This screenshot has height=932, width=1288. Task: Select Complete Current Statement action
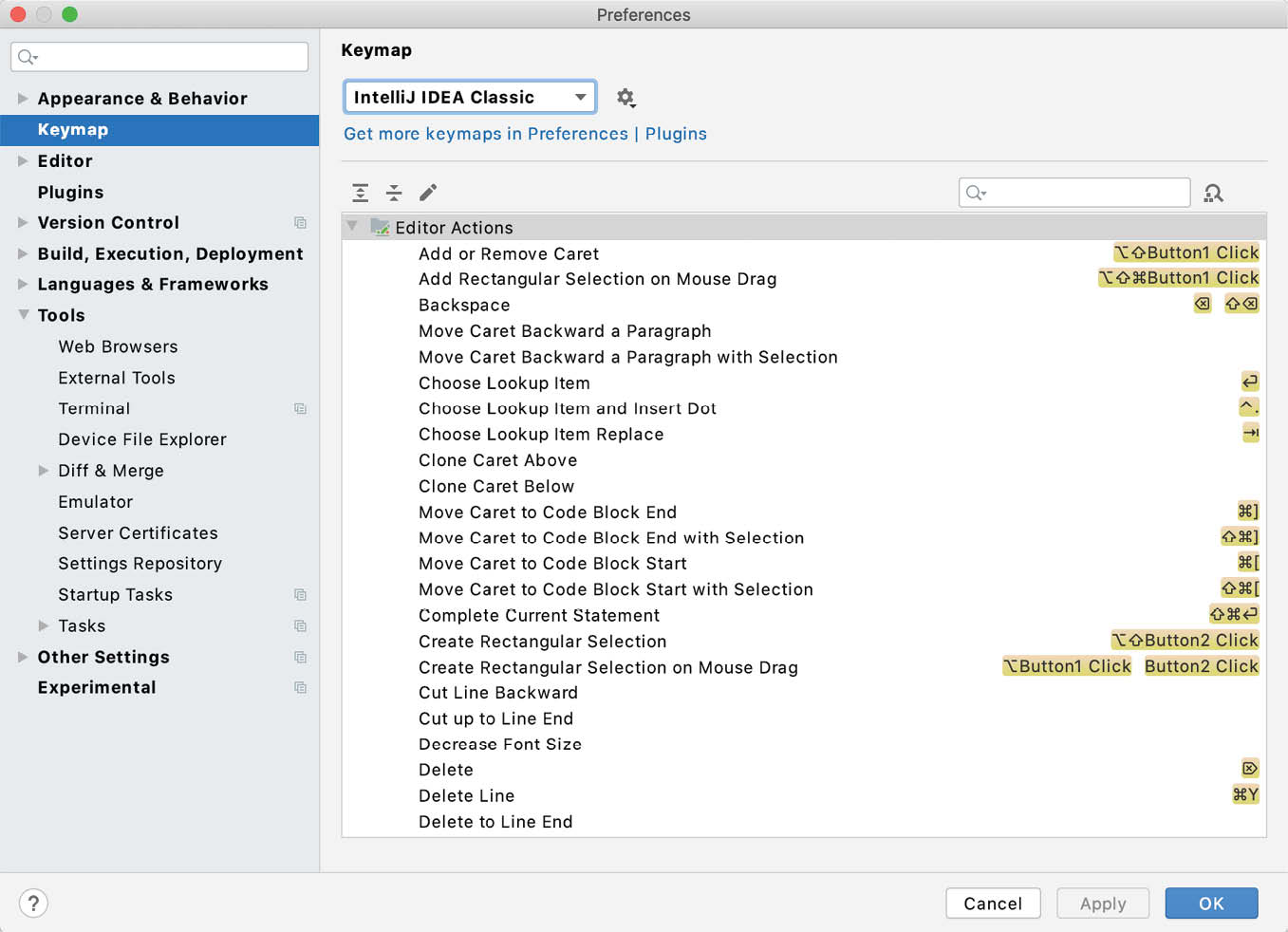pyautogui.click(x=804, y=615)
